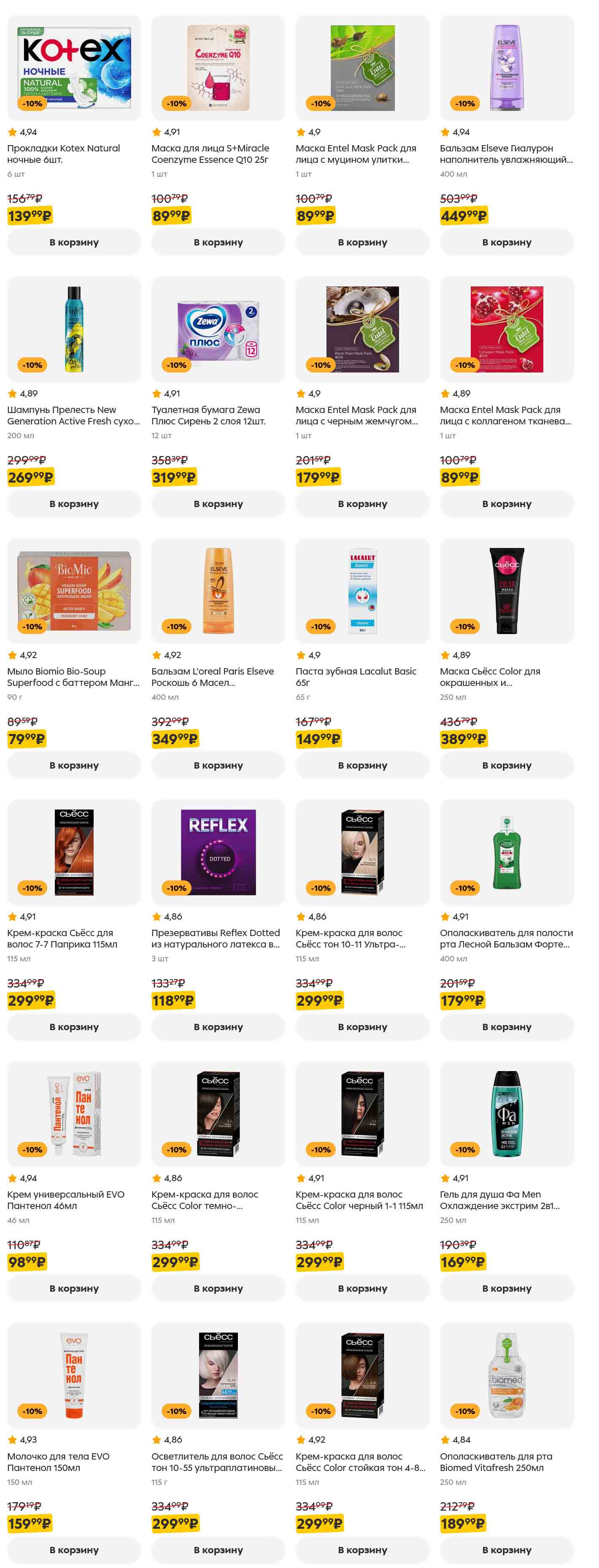The height and width of the screenshot is (1568, 599).
Task: Click the star icon for Biomed Vitafresh rating
Action: [445, 1440]
